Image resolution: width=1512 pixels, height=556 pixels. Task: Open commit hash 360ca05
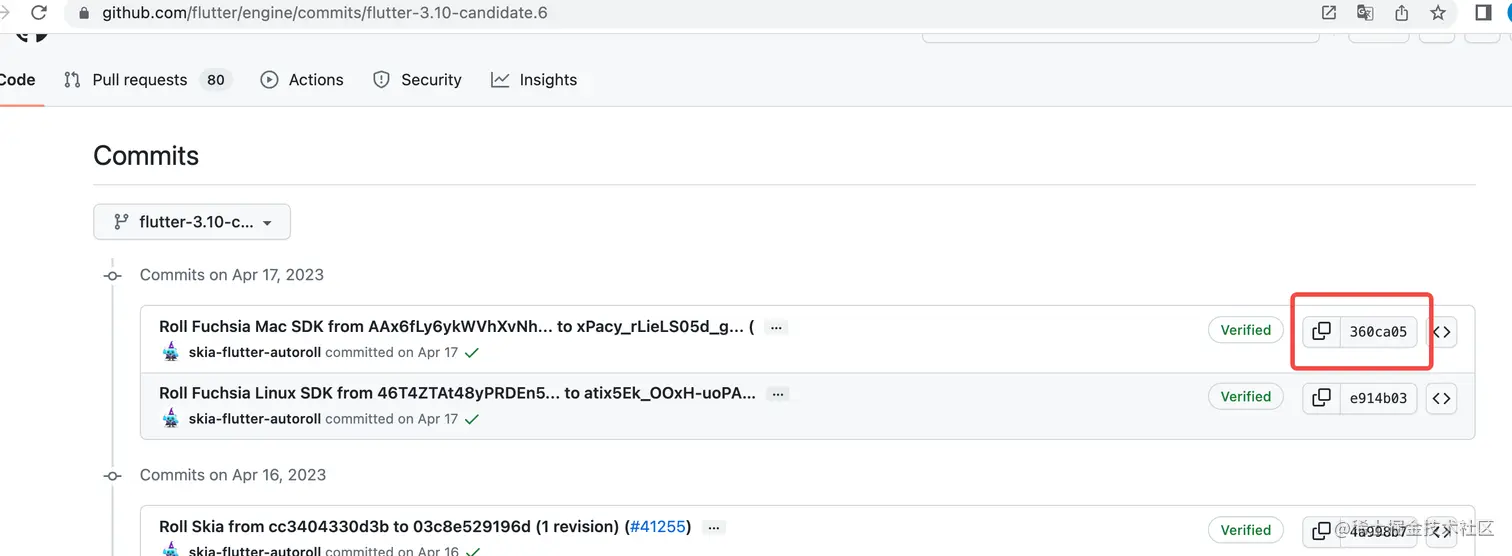[x=1378, y=332]
